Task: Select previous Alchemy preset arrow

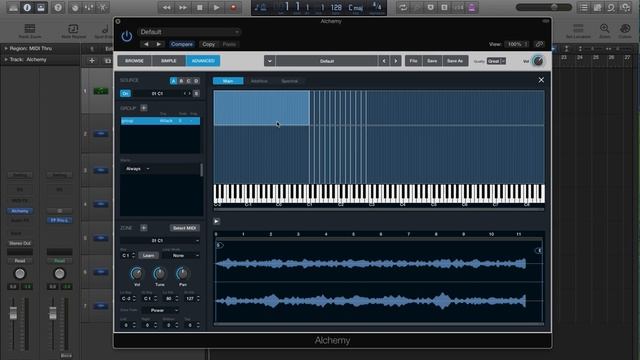Action: [x=384, y=61]
